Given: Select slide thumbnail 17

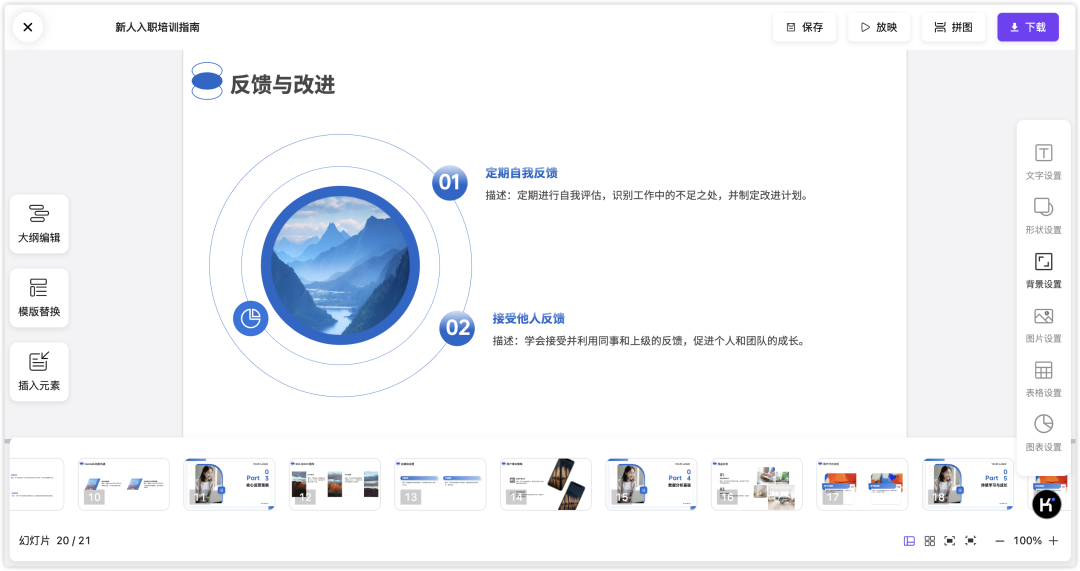Looking at the screenshot, I should pos(862,484).
